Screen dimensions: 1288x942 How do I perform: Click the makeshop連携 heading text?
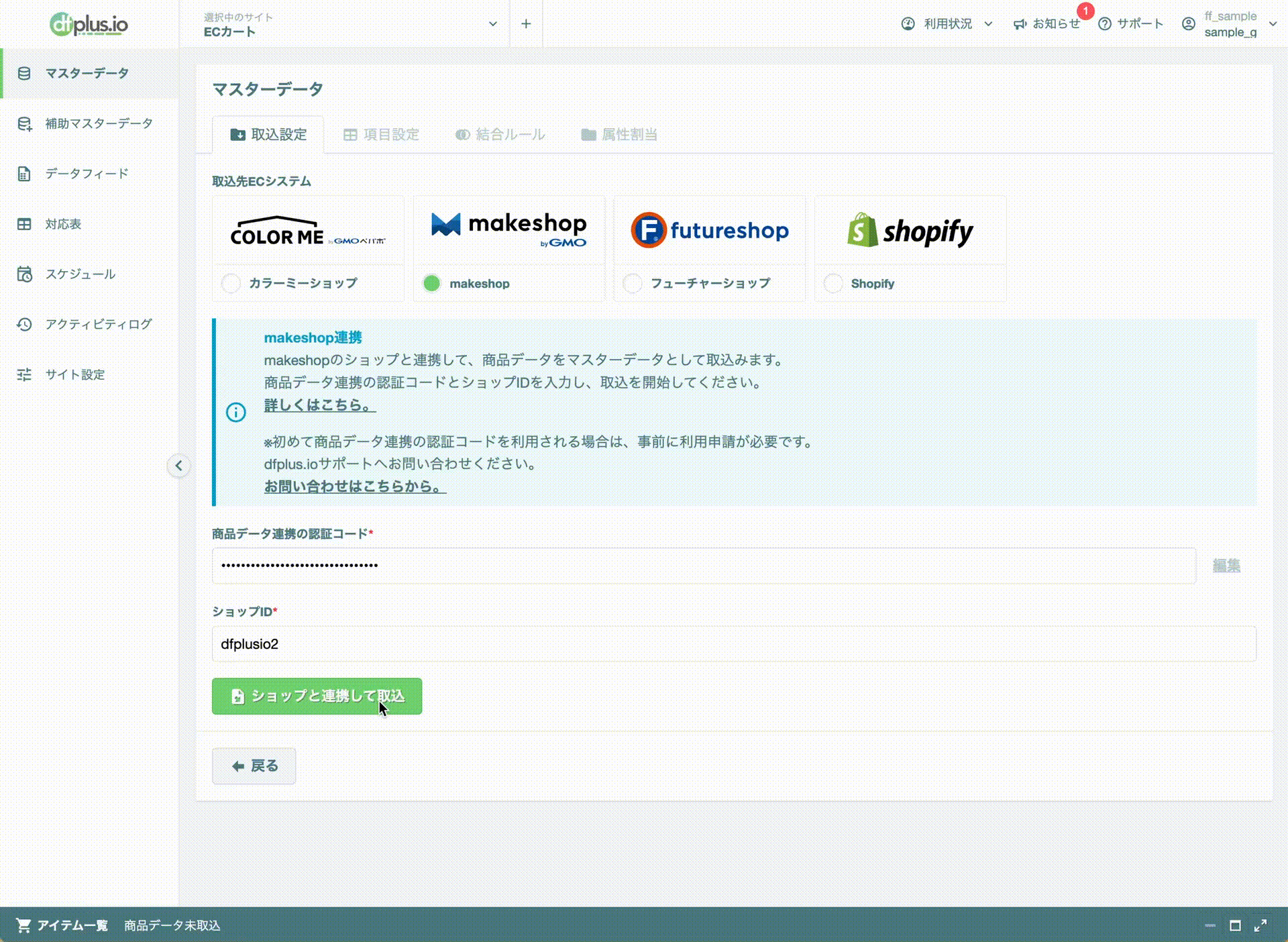313,337
